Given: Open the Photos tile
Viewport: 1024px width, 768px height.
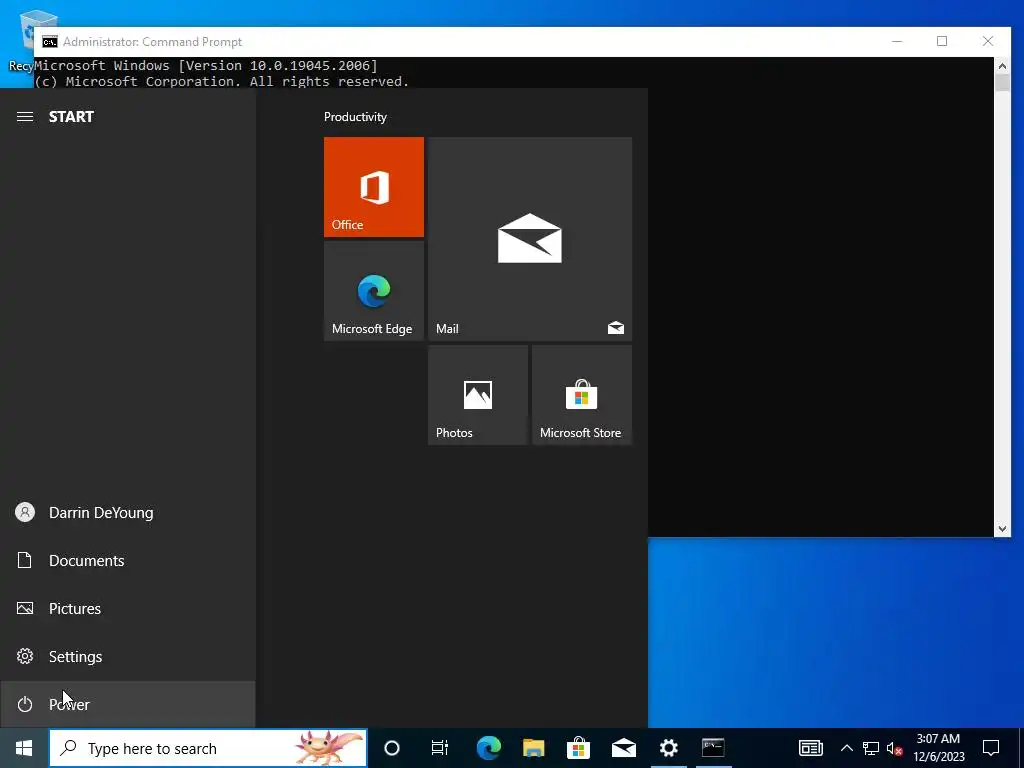Looking at the screenshot, I should [x=478, y=395].
